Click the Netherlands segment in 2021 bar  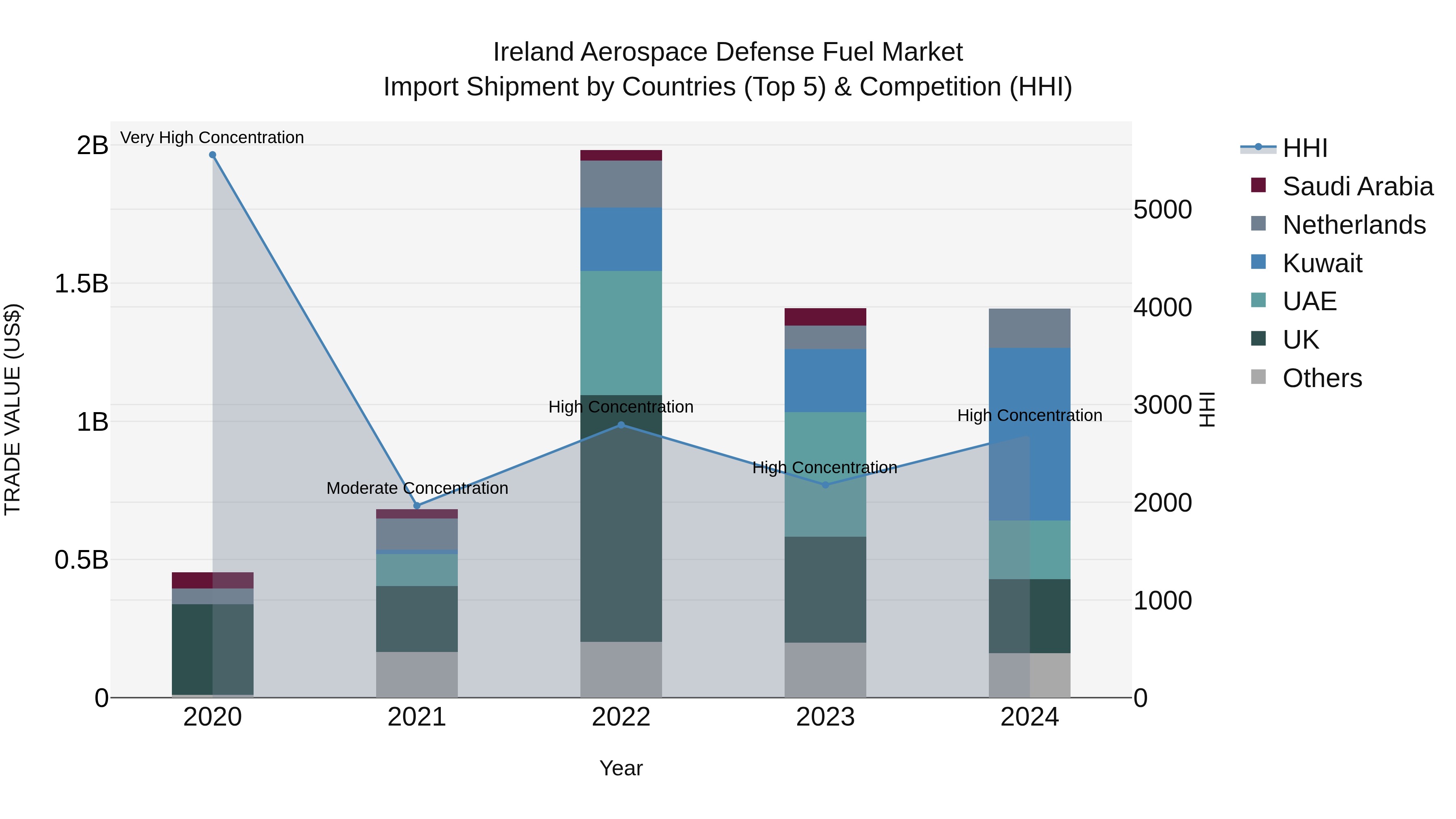(x=417, y=534)
